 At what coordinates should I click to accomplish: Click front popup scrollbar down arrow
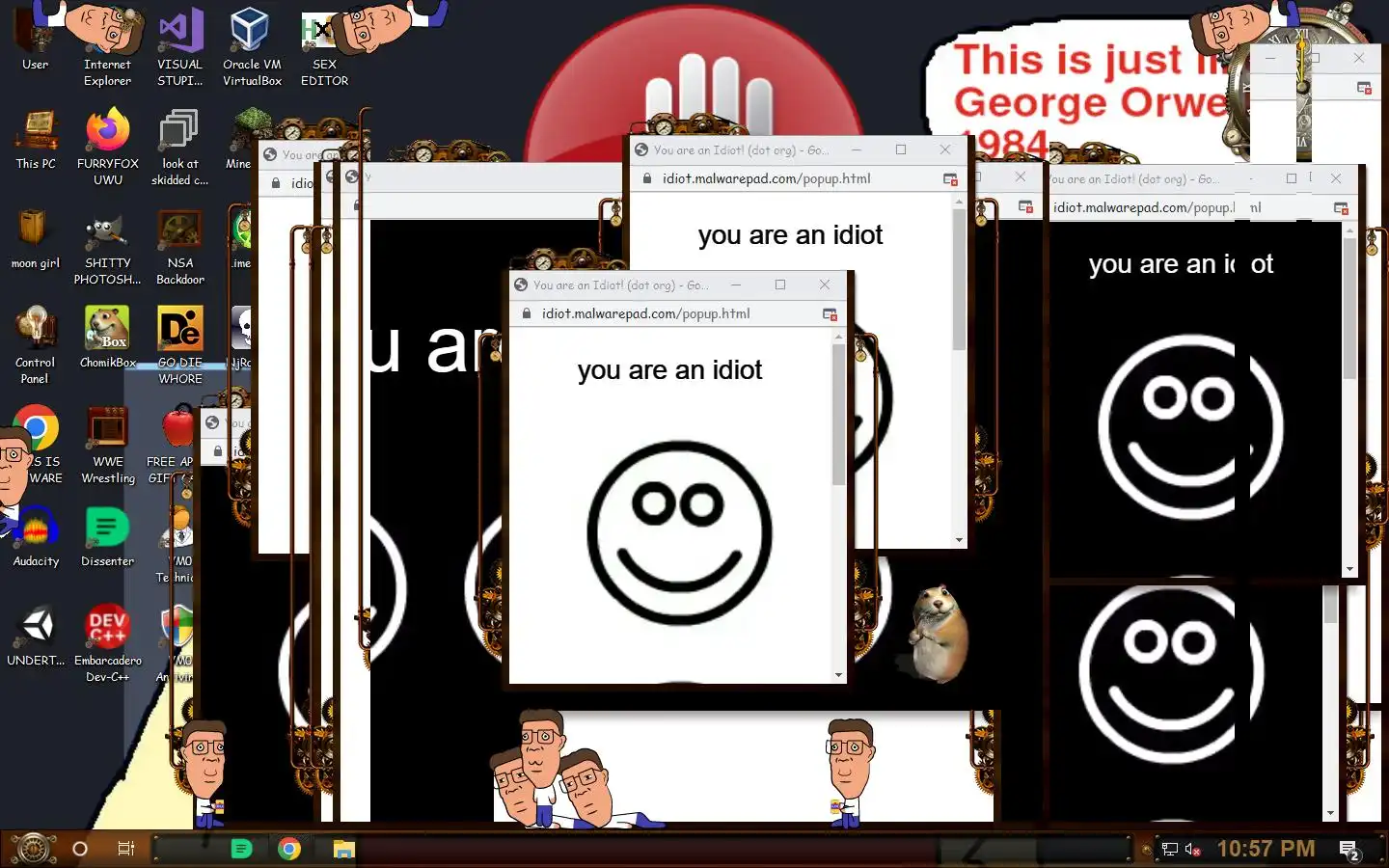(838, 675)
